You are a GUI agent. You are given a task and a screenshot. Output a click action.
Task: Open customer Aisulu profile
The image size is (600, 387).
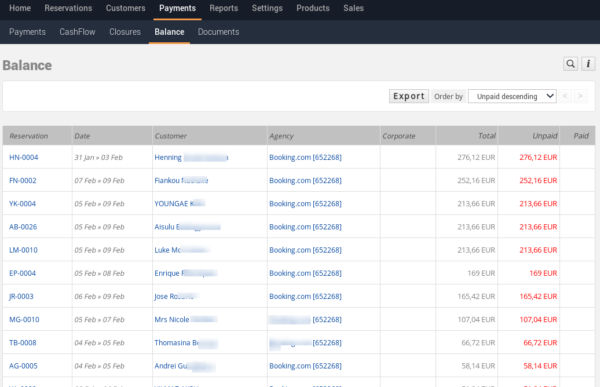click(x=188, y=227)
